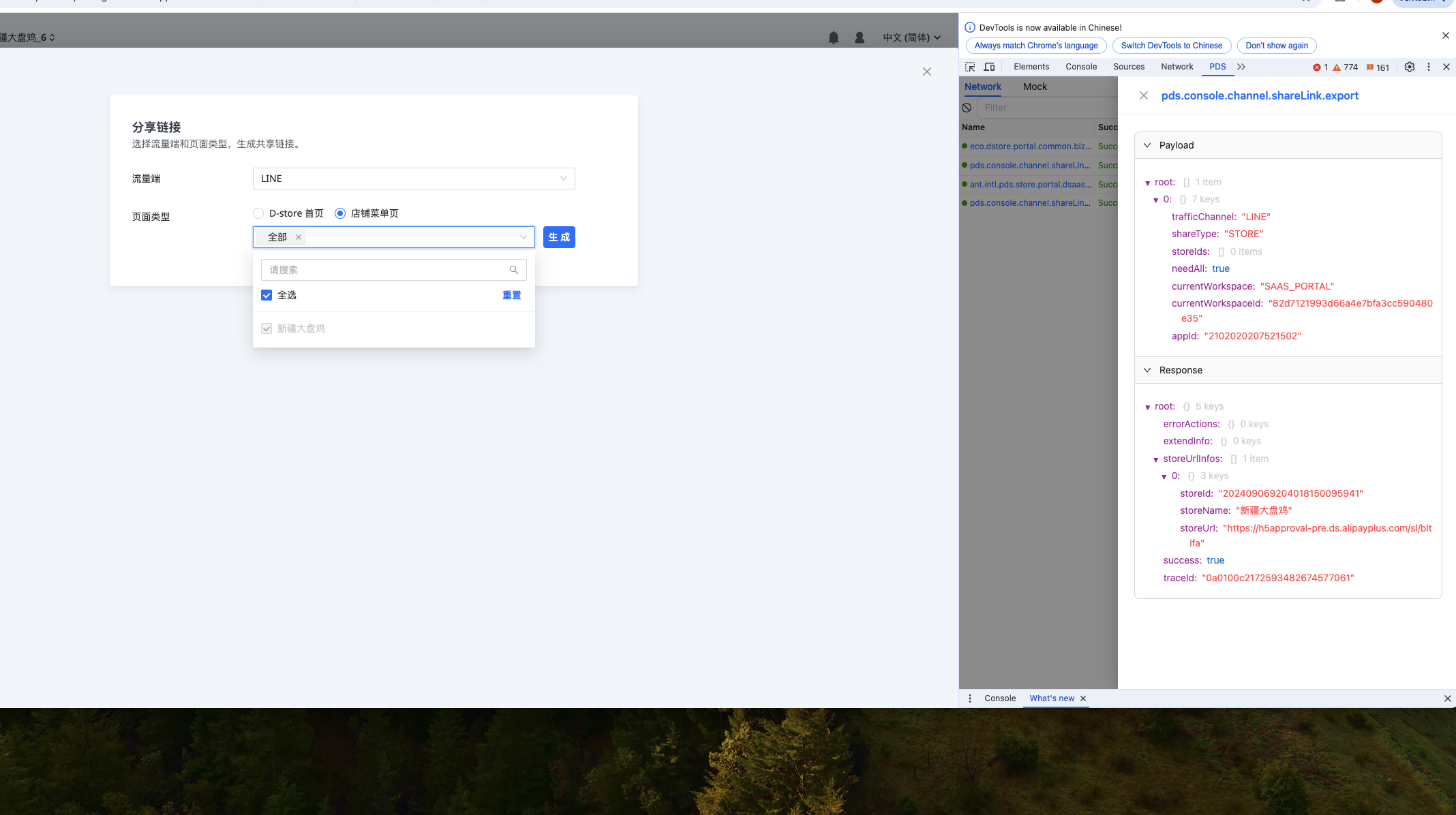Open DevTools settings gear
This screenshot has width=1456, height=815.
click(x=1409, y=67)
